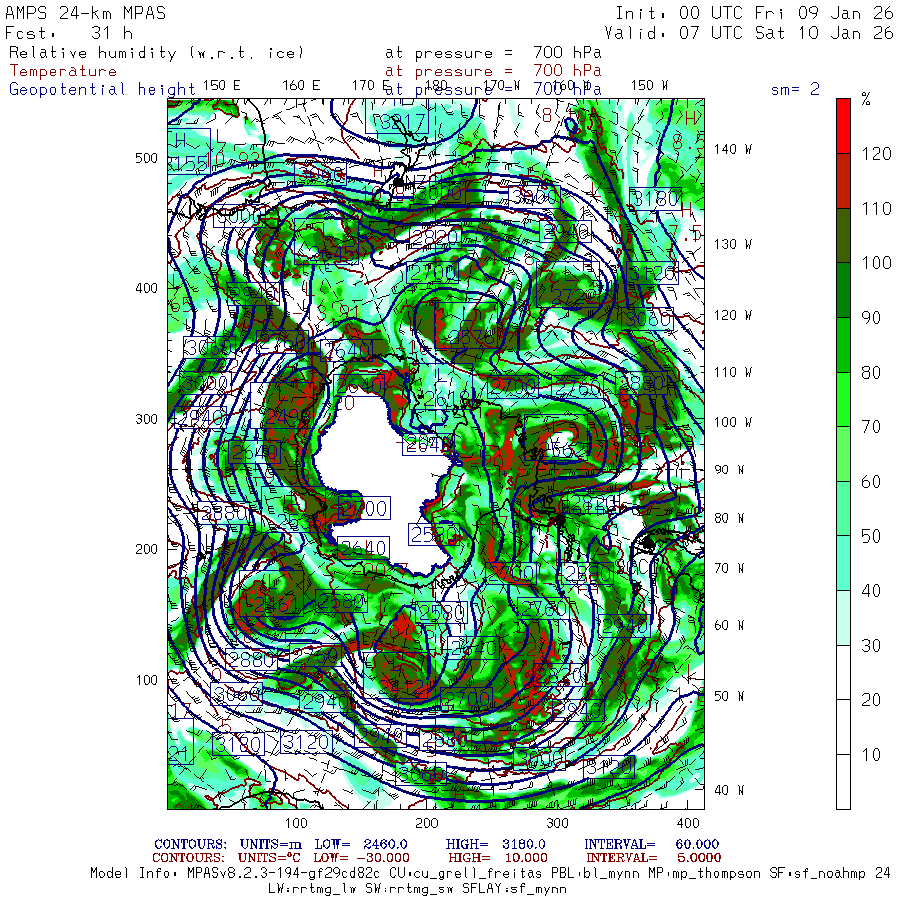Click the 'Valid: 07 UTC Sat 10 Jan 26' line

(x=749, y=33)
